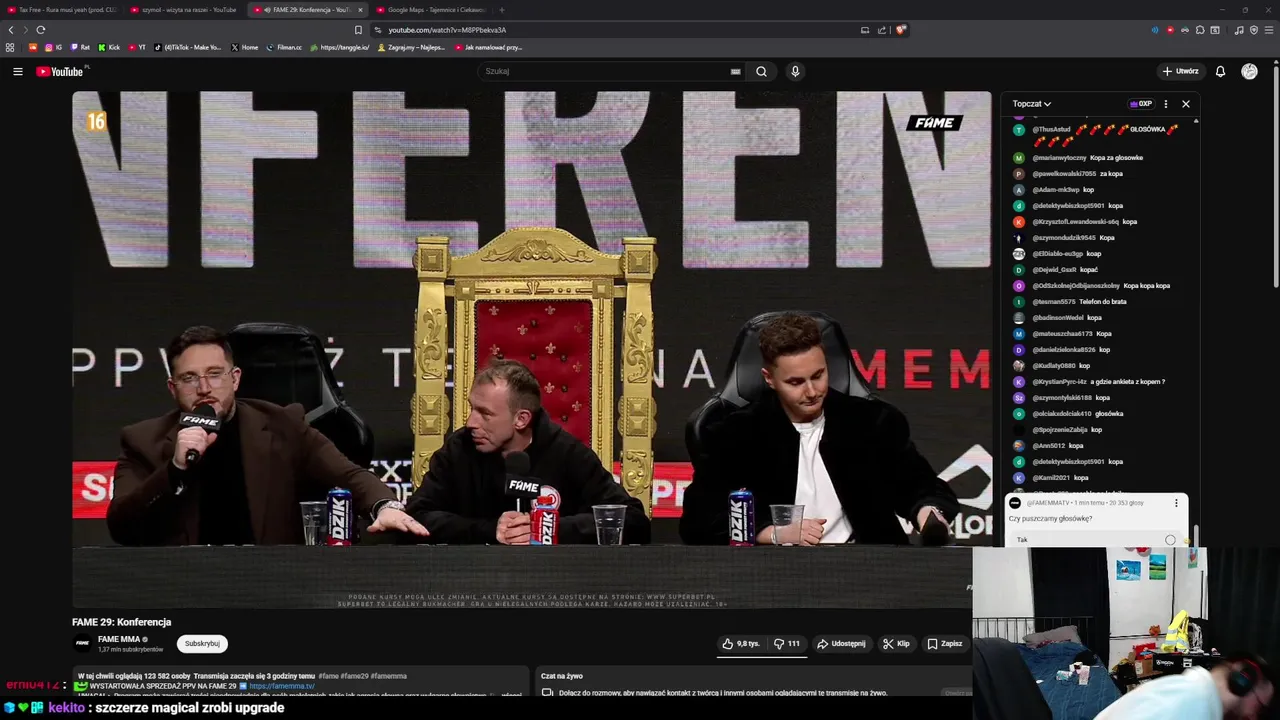Reload the page with refresh icon
The width and height of the screenshot is (1280, 720).
(x=41, y=30)
